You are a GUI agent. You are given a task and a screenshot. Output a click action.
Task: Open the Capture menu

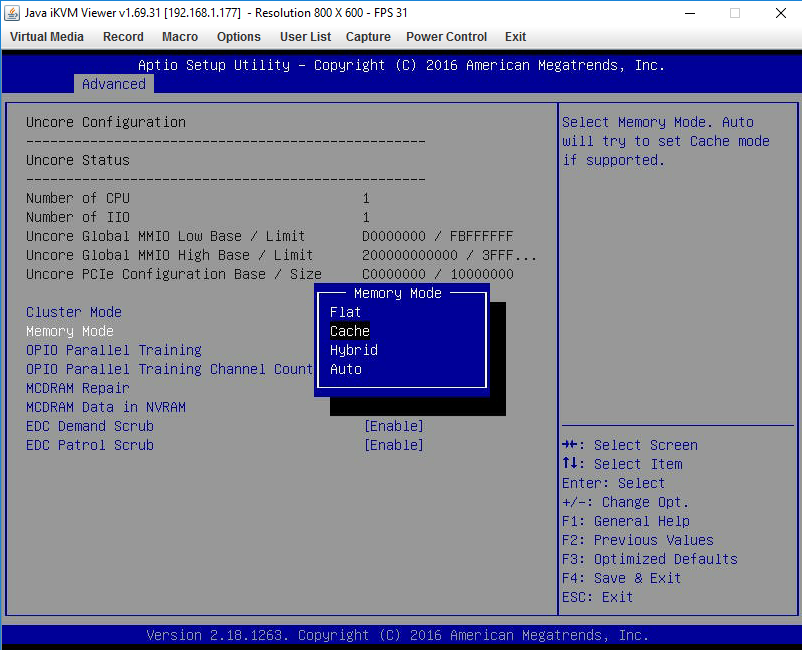click(x=368, y=37)
